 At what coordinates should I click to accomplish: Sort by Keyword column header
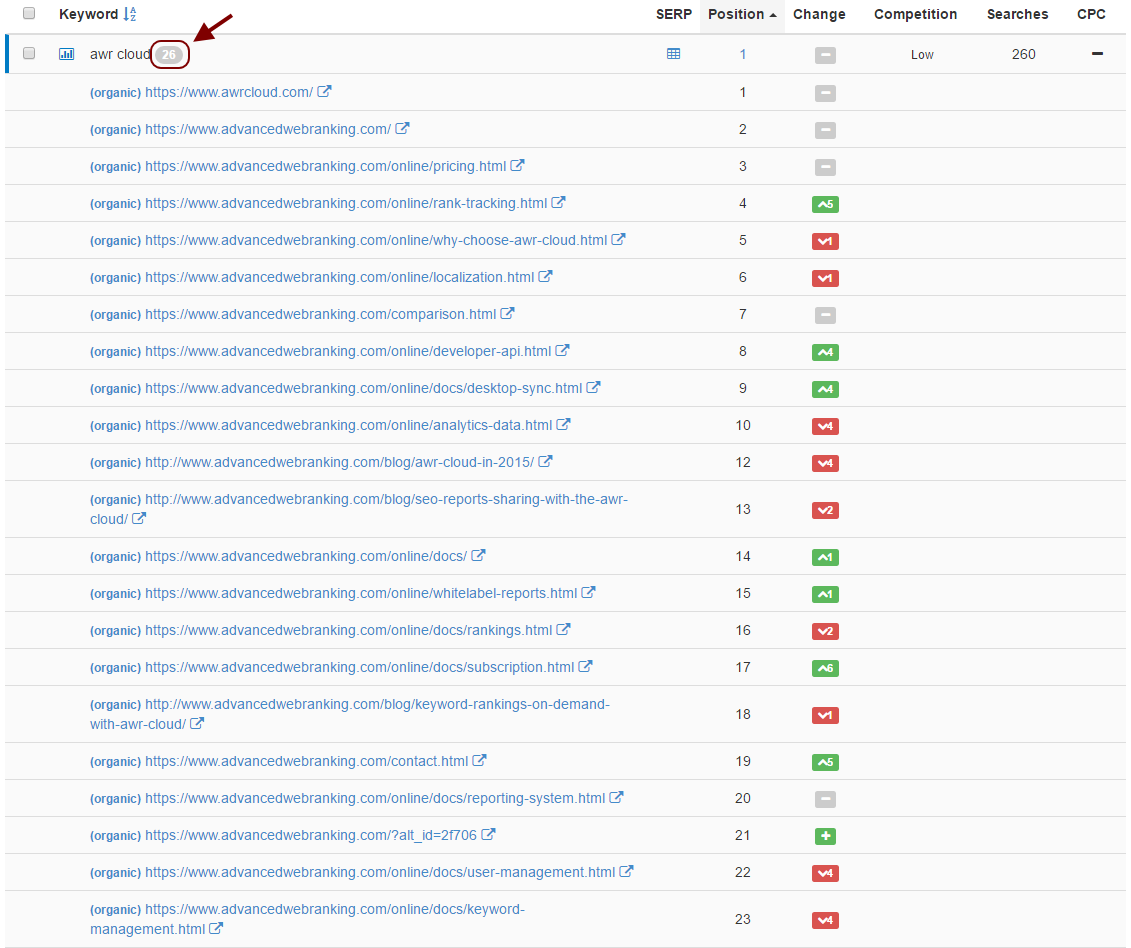coord(89,14)
